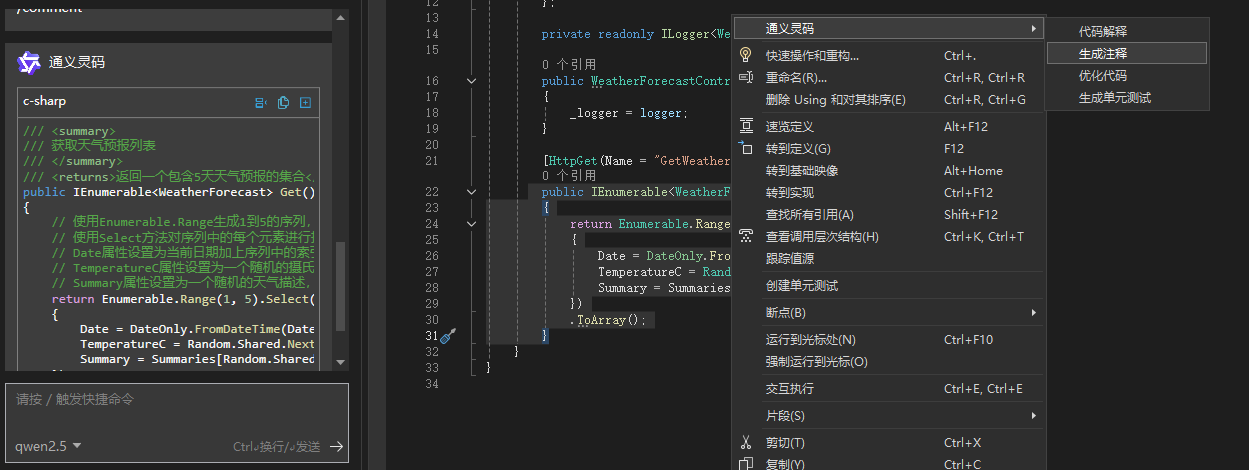Image resolution: width=1249 pixels, height=470 pixels.
Task: Open the qwen2.5 model dropdown
Action: [49, 446]
